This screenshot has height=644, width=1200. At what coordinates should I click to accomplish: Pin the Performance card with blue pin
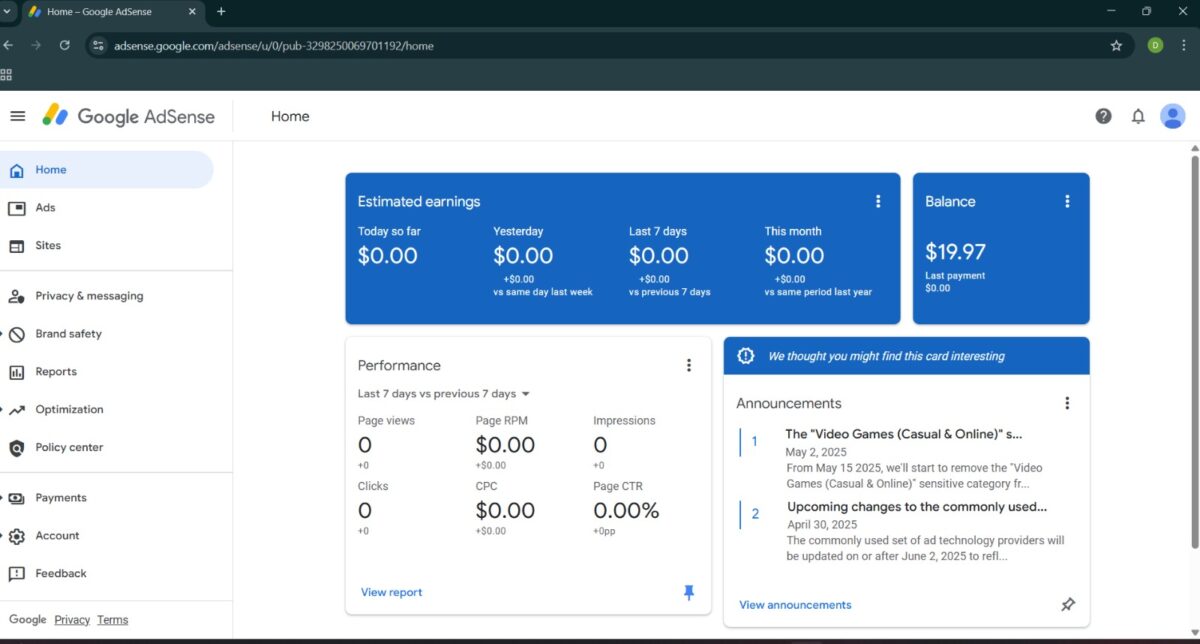(x=688, y=593)
